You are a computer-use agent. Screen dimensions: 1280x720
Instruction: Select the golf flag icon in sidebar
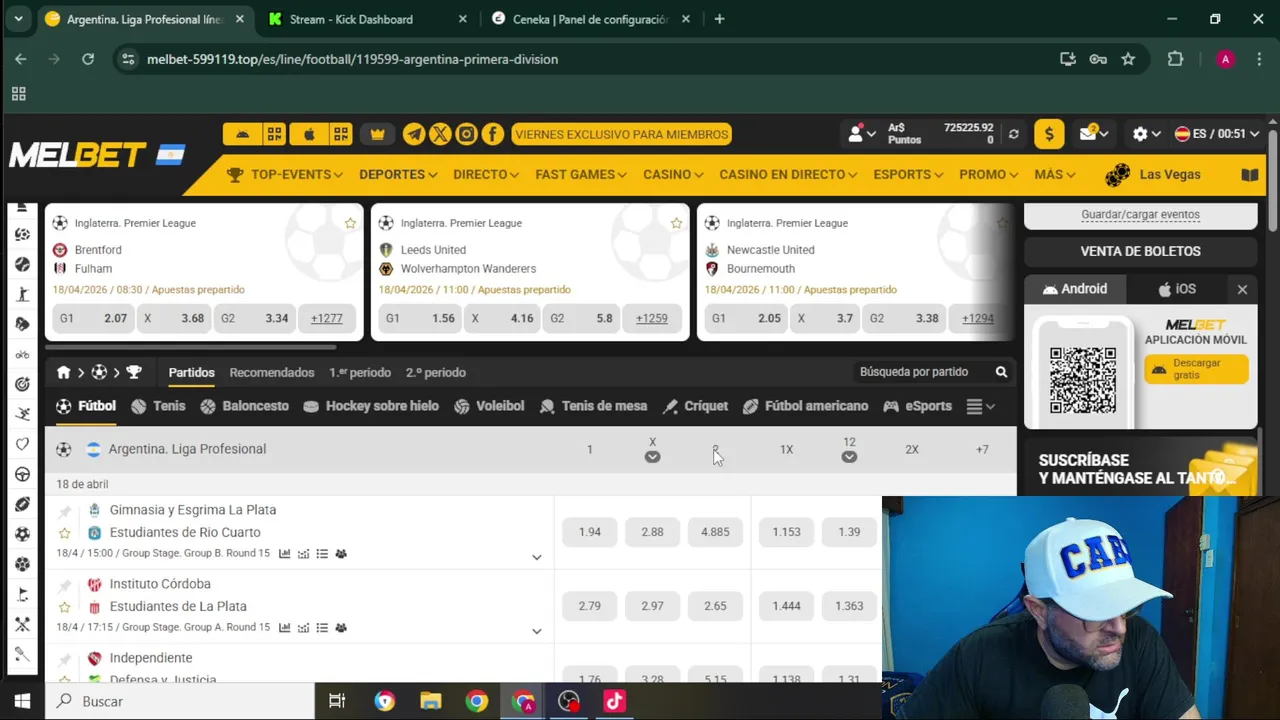point(22,594)
